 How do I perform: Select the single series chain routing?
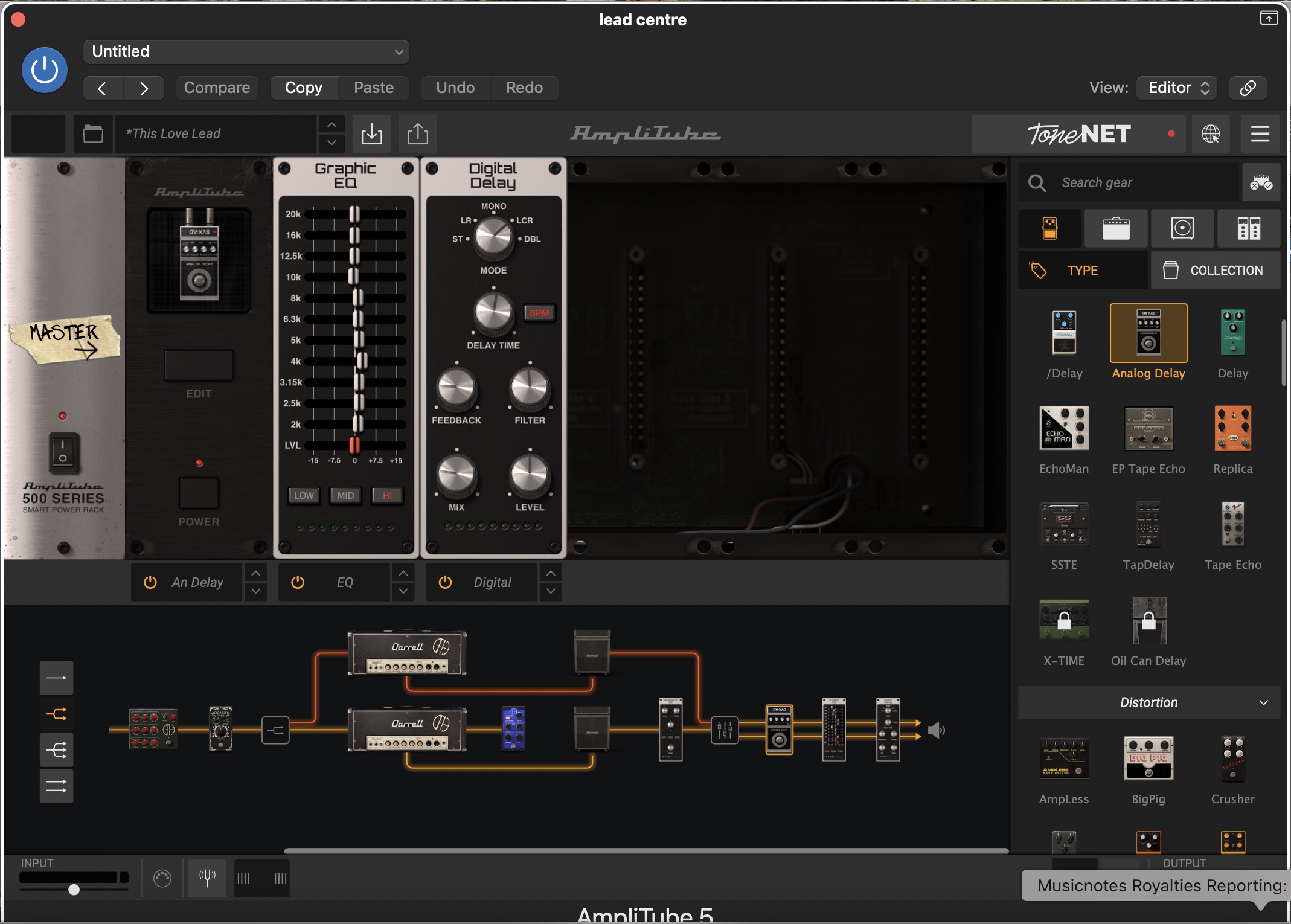coord(56,678)
